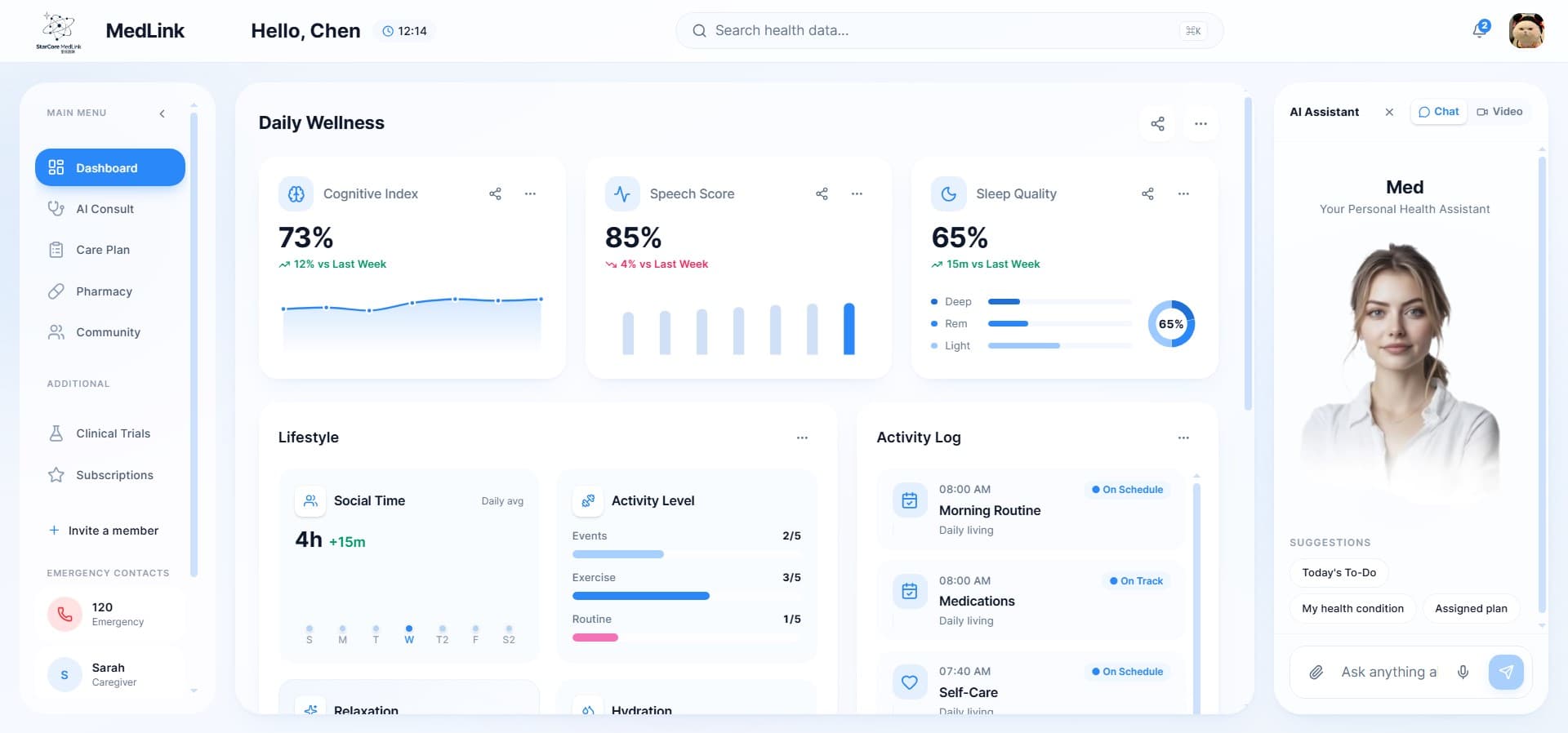This screenshot has width=1568, height=733.
Task: Open Cognitive Index options menu
Action: [530, 193]
